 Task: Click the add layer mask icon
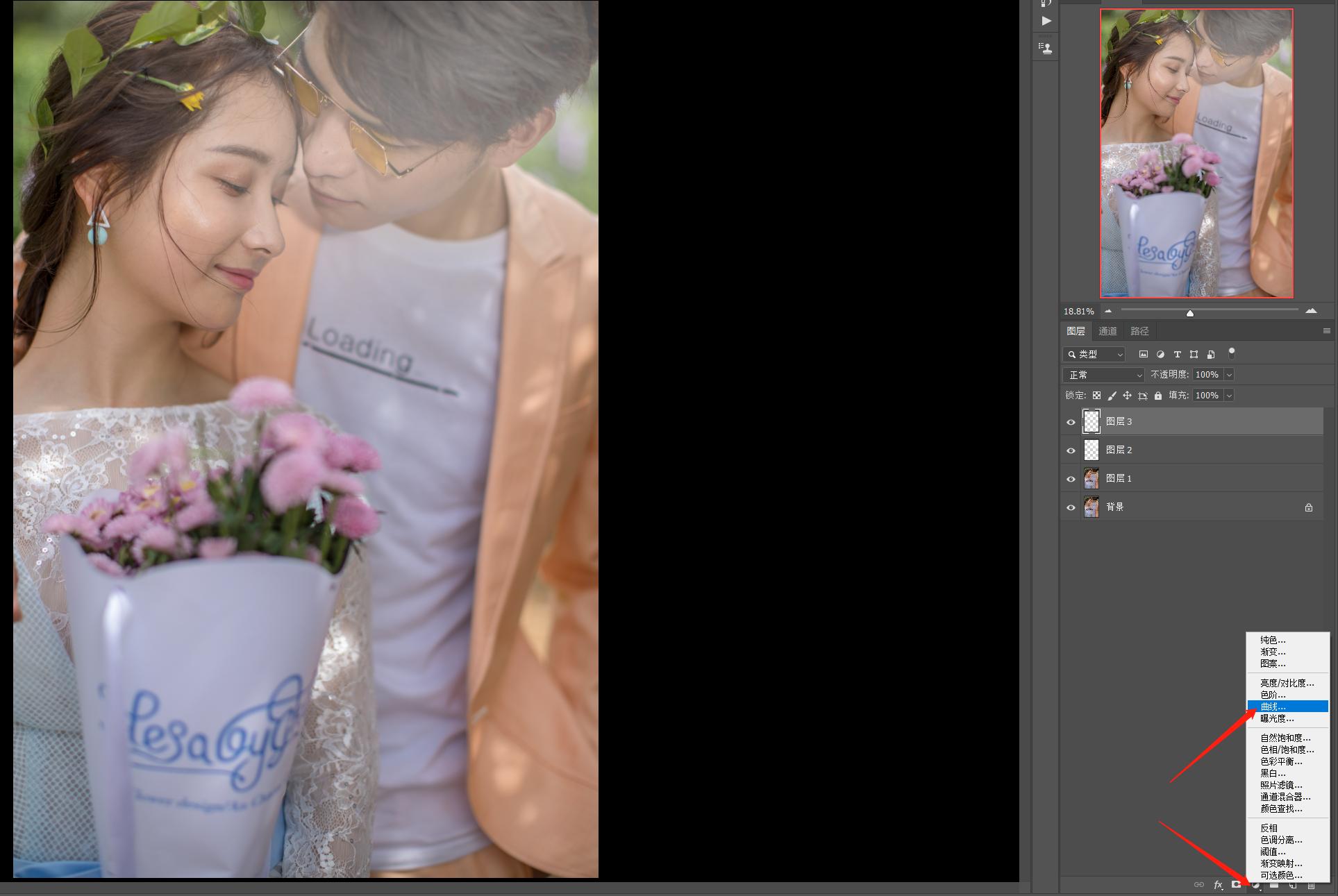pos(1237,885)
